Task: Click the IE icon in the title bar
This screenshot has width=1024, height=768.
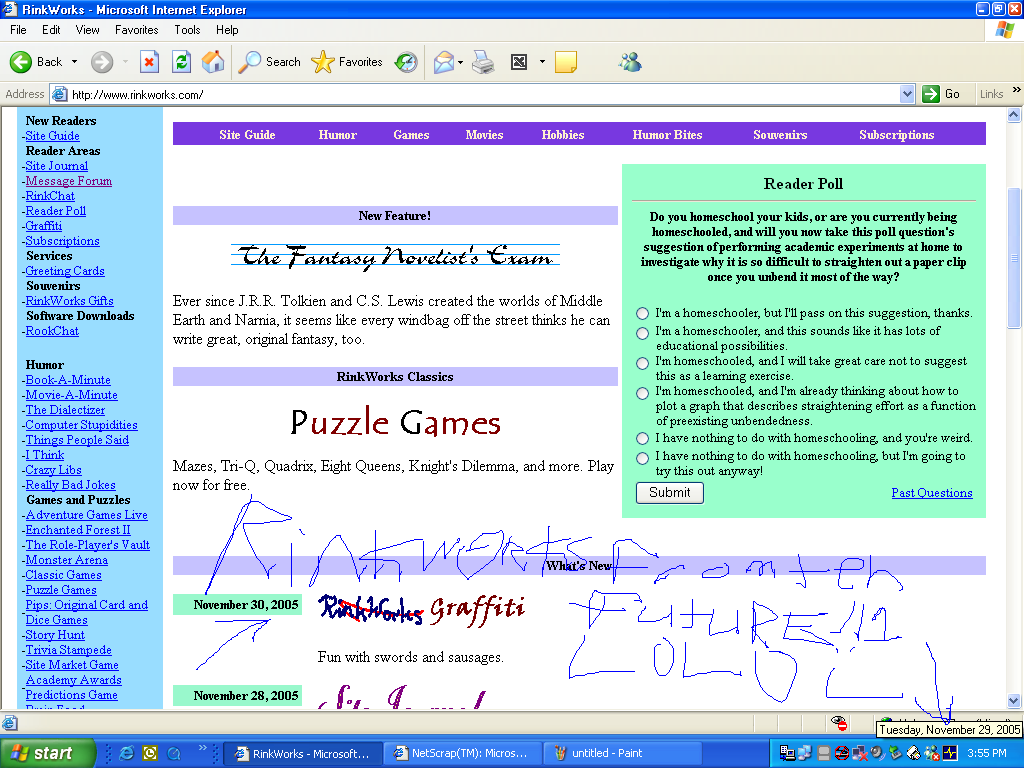Action: tap(9, 9)
